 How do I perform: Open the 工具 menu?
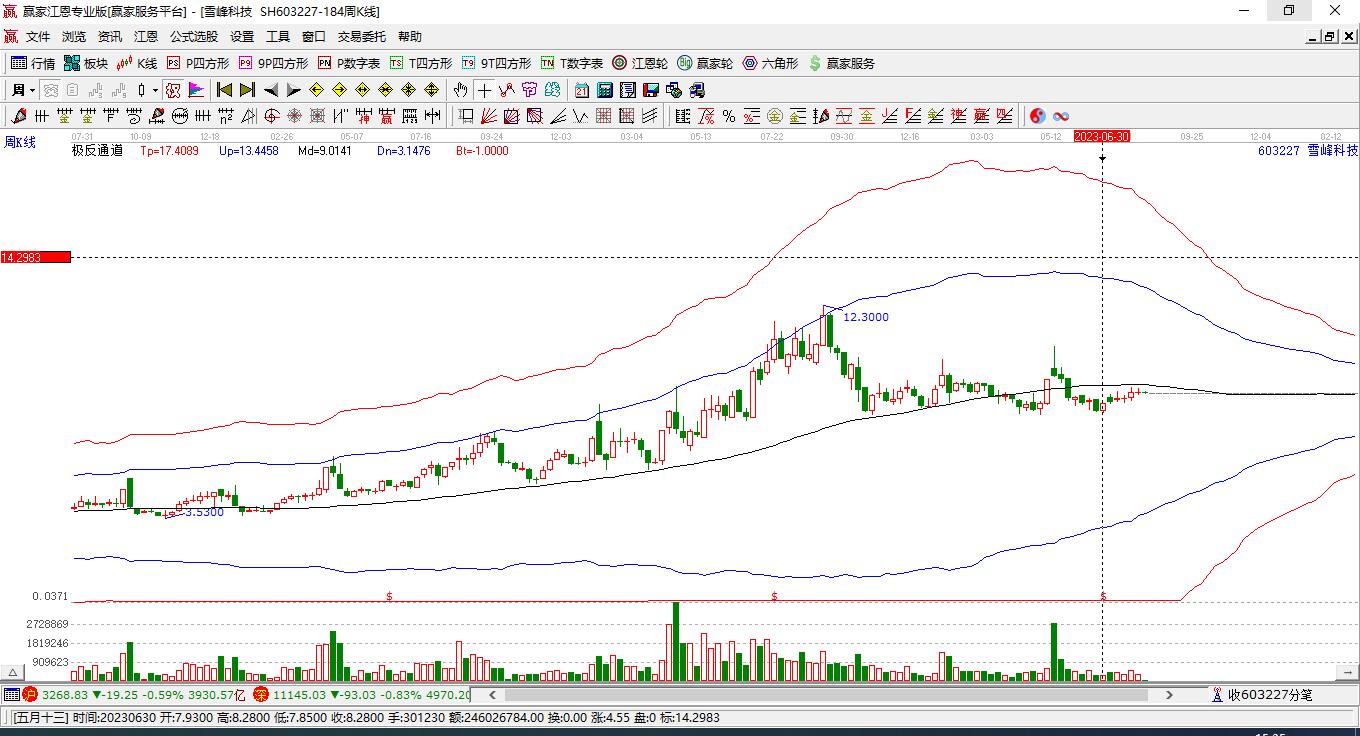click(x=278, y=37)
